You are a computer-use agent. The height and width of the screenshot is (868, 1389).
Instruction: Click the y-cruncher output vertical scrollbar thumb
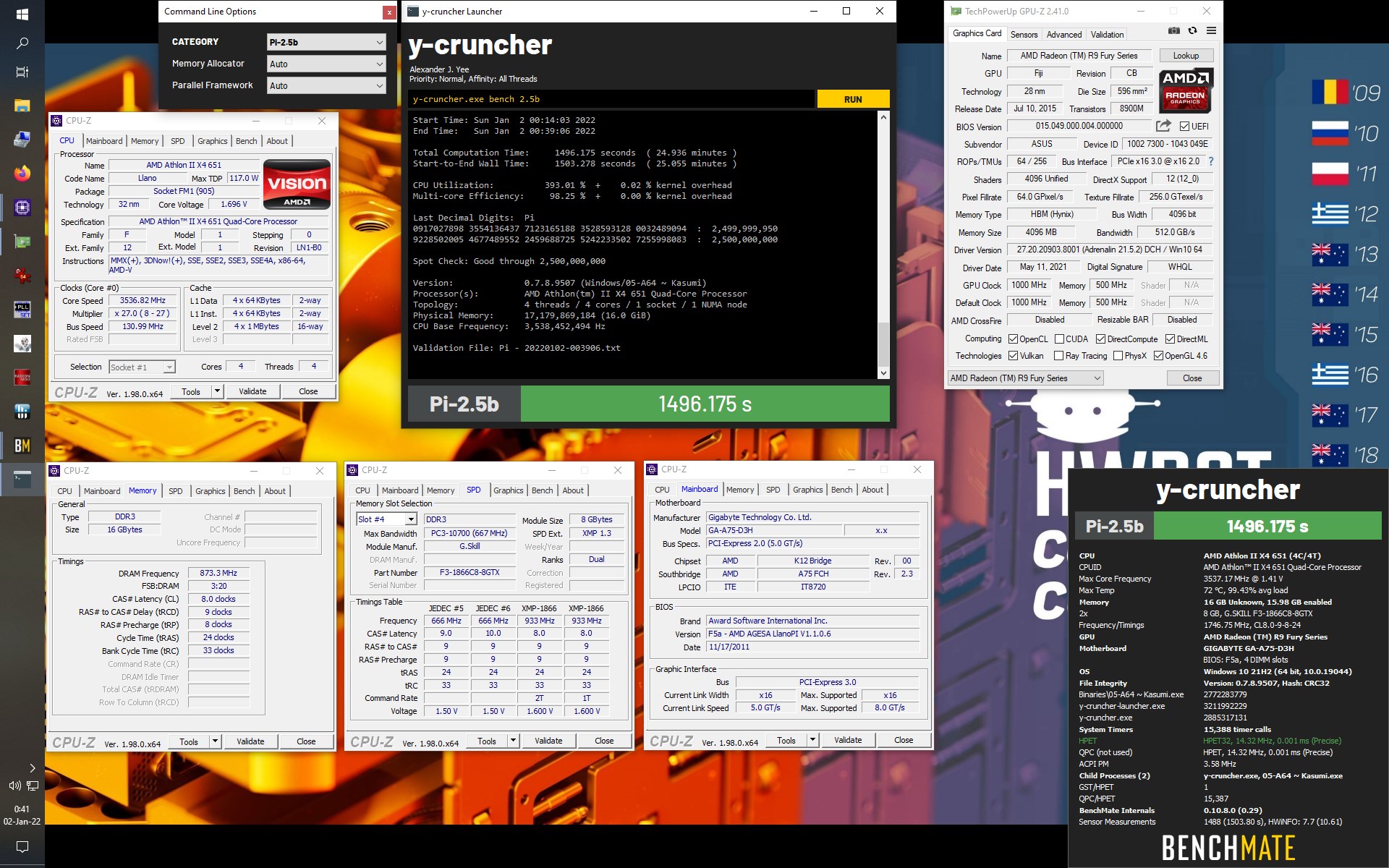[x=883, y=344]
